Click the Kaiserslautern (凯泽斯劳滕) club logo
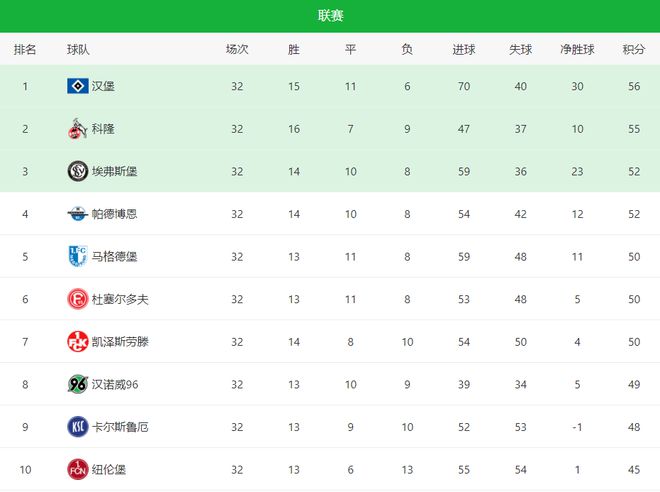660x492 pixels. click(x=77, y=341)
